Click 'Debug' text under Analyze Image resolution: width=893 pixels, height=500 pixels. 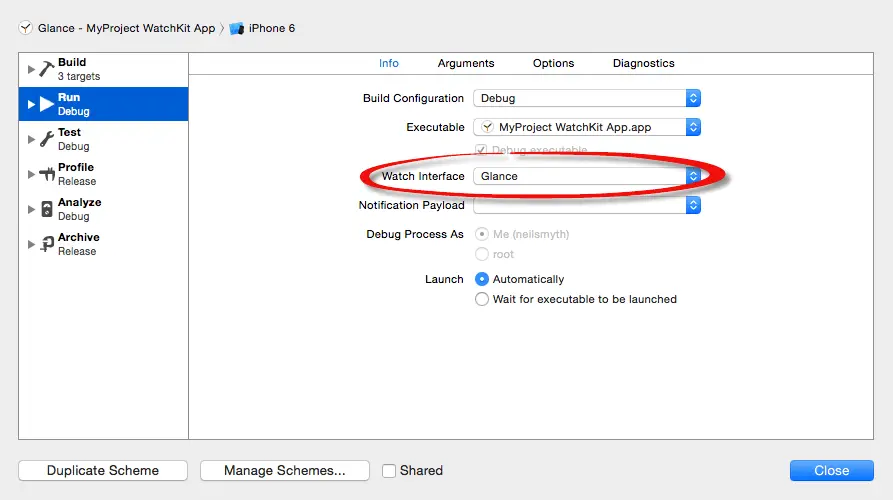73,216
